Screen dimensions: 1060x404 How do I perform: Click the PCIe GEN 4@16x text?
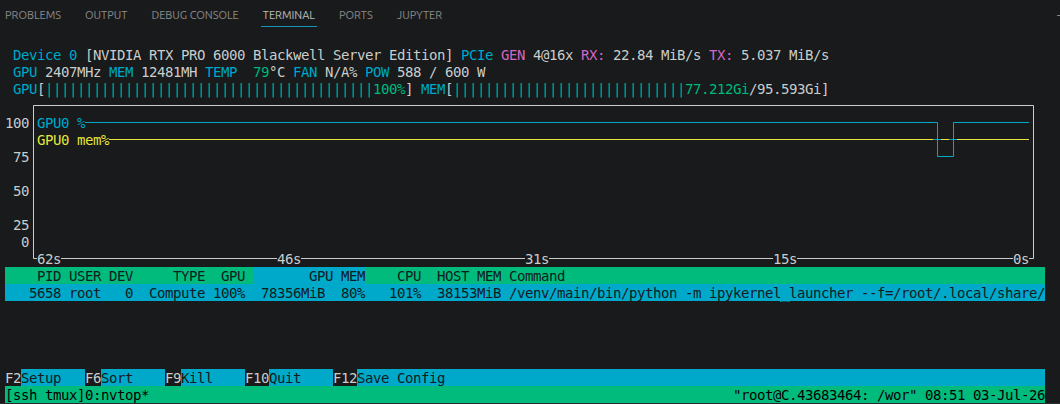coord(517,55)
